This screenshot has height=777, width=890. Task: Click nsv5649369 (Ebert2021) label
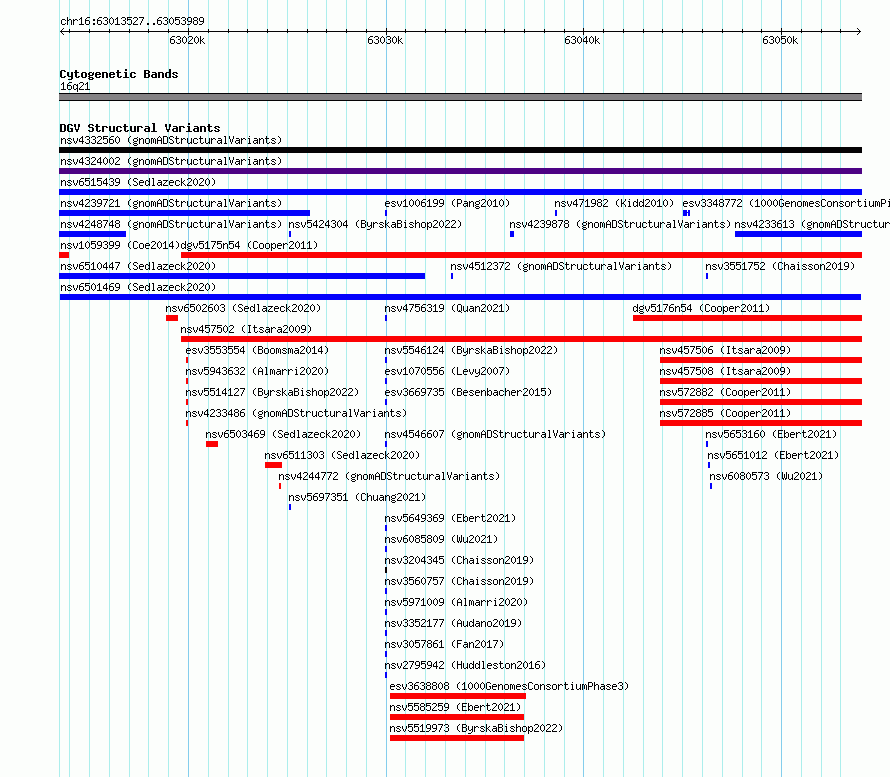pyautogui.click(x=450, y=518)
